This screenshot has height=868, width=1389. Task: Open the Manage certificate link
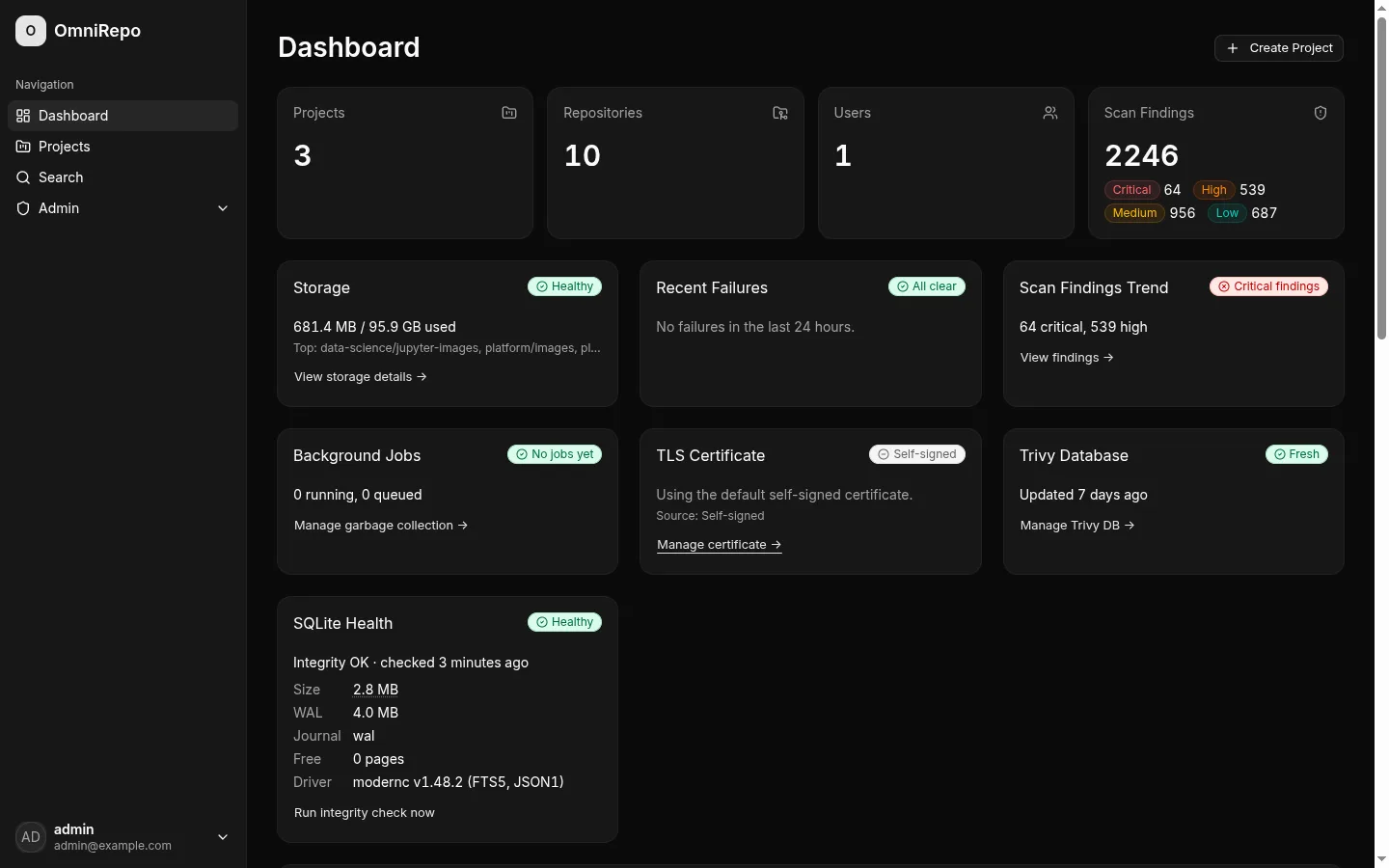click(x=719, y=545)
